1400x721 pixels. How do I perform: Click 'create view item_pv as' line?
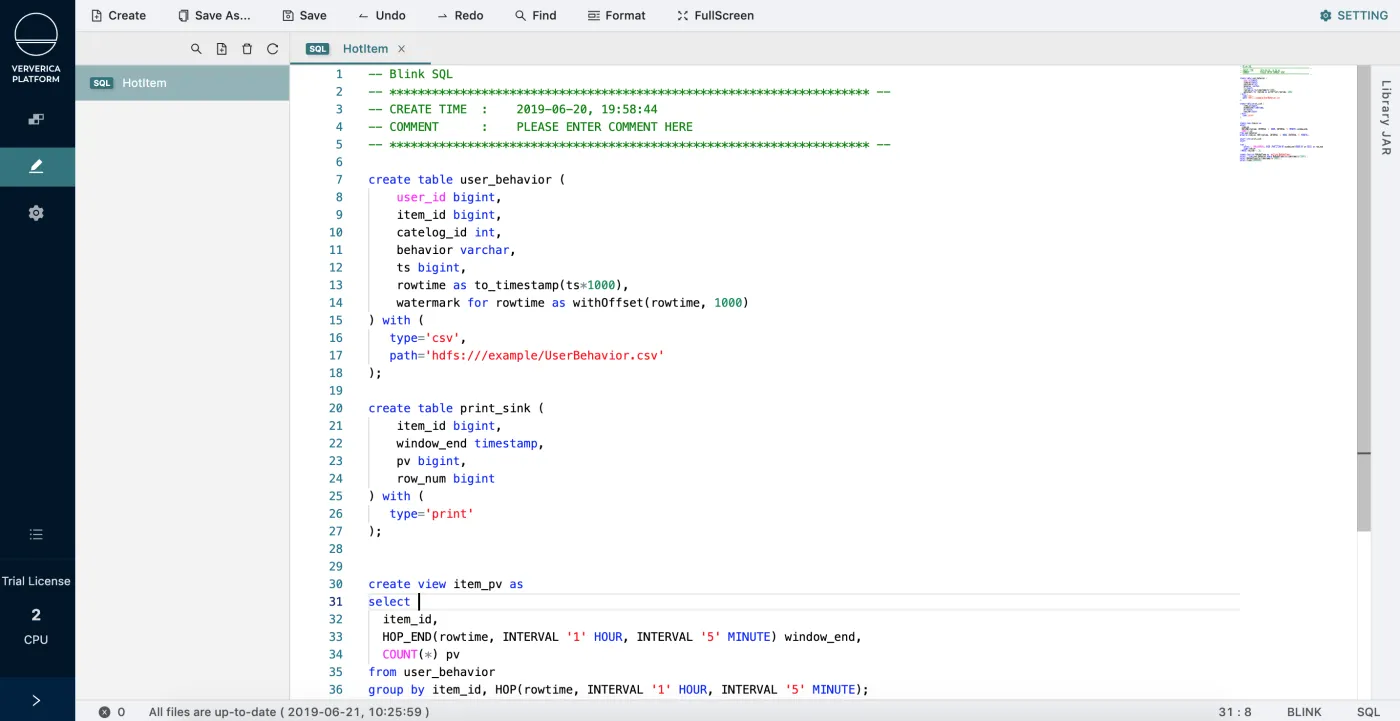point(446,584)
